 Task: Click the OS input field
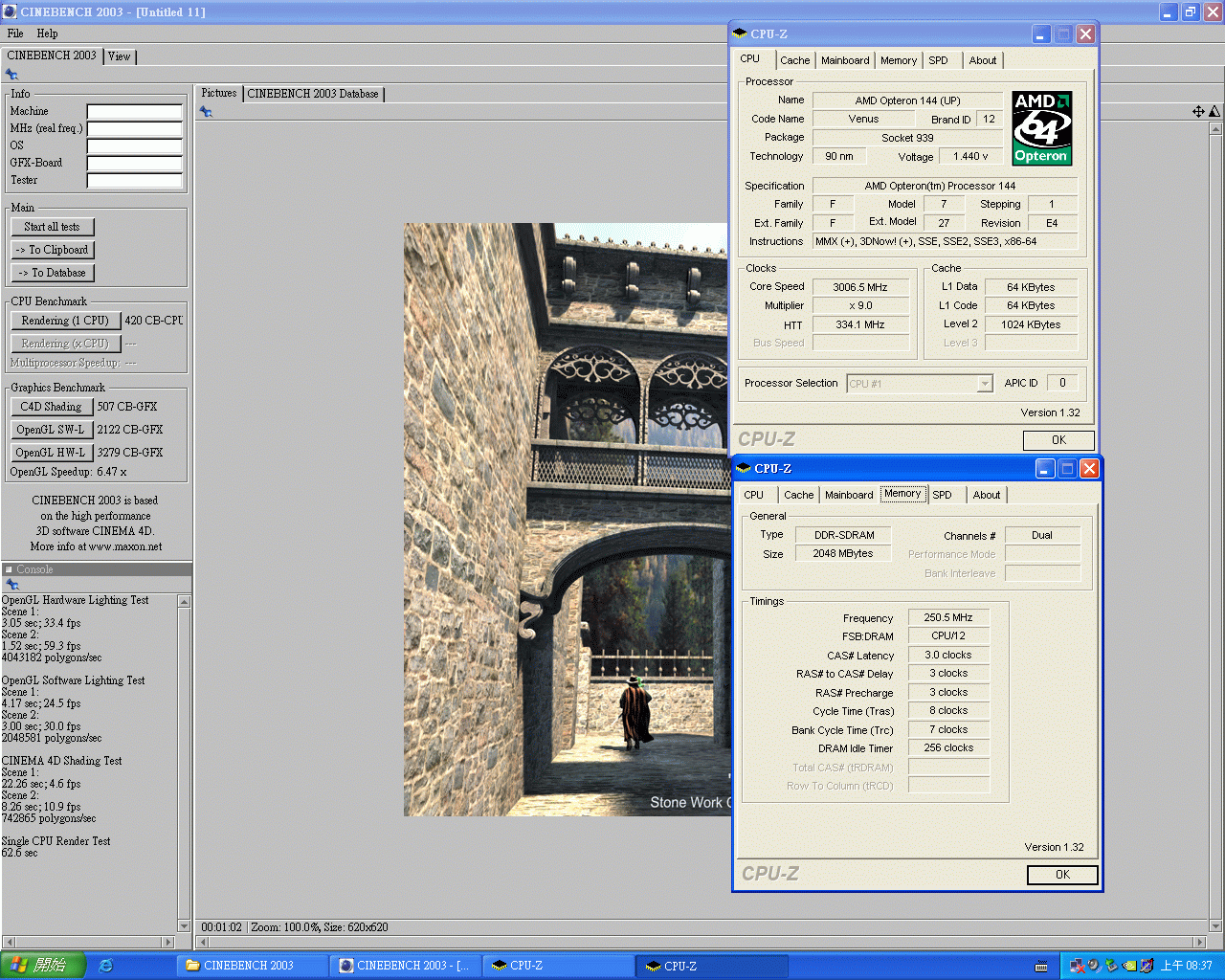tap(135, 146)
